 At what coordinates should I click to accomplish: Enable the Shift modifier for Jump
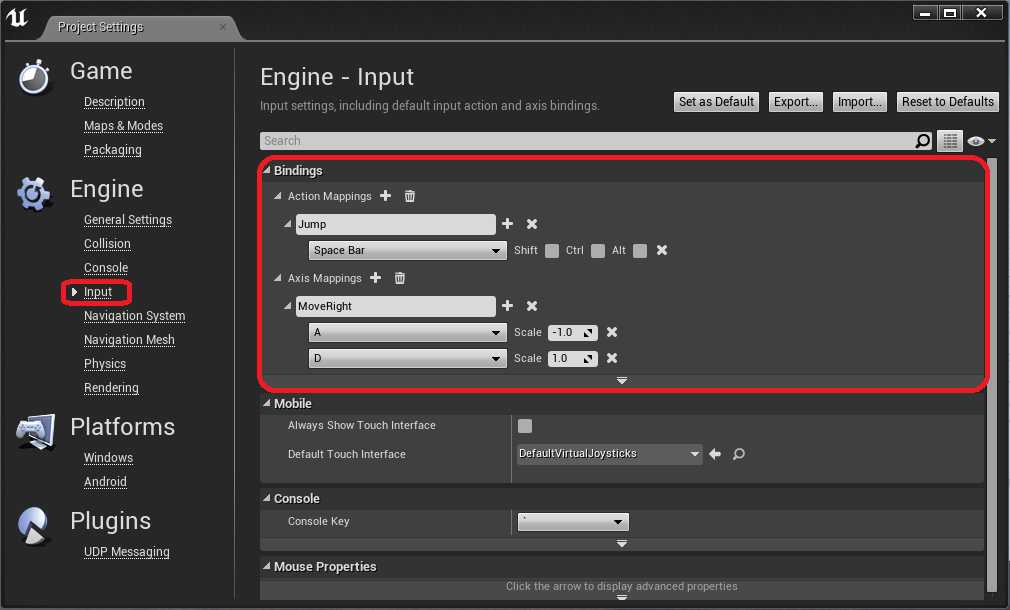tap(552, 251)
